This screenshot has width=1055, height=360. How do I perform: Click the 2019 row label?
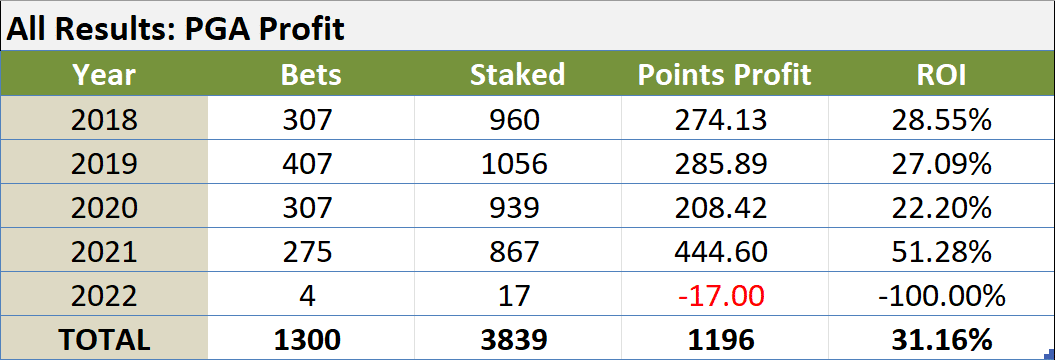[104, 164]
